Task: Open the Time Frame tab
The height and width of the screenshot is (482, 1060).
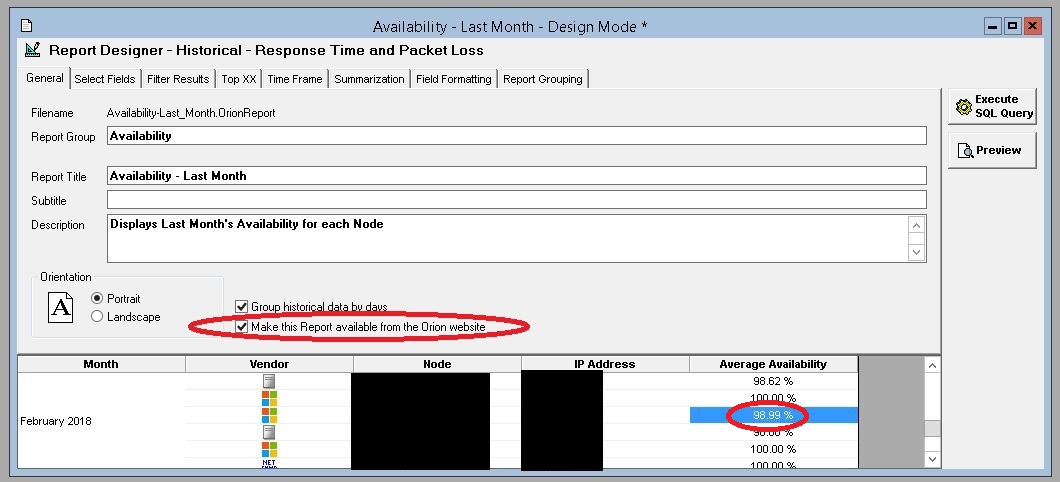Action: pyautogui.click(x=295, y=79)
